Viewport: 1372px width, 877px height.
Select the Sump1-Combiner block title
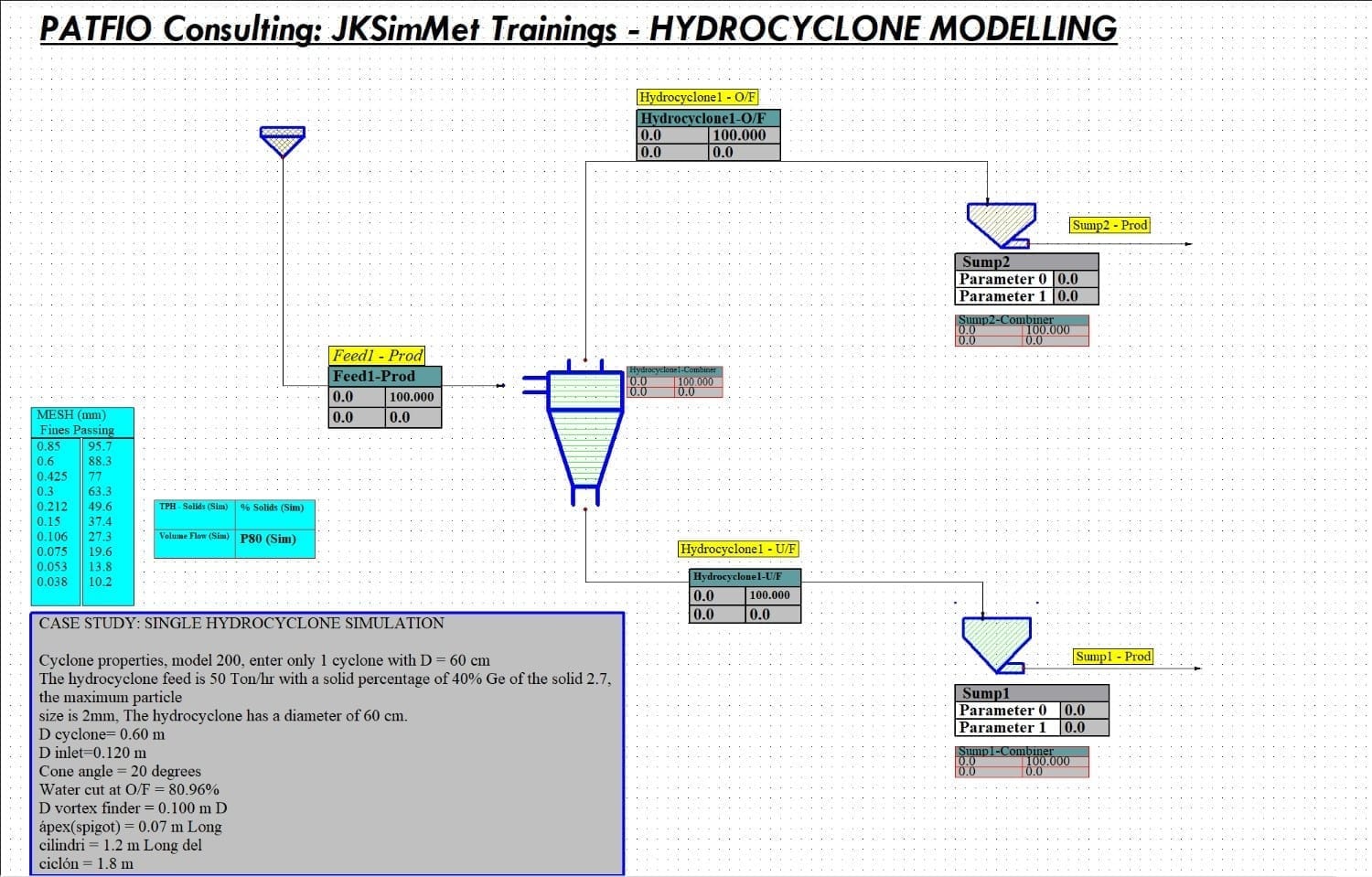(x=1022, y=751)
